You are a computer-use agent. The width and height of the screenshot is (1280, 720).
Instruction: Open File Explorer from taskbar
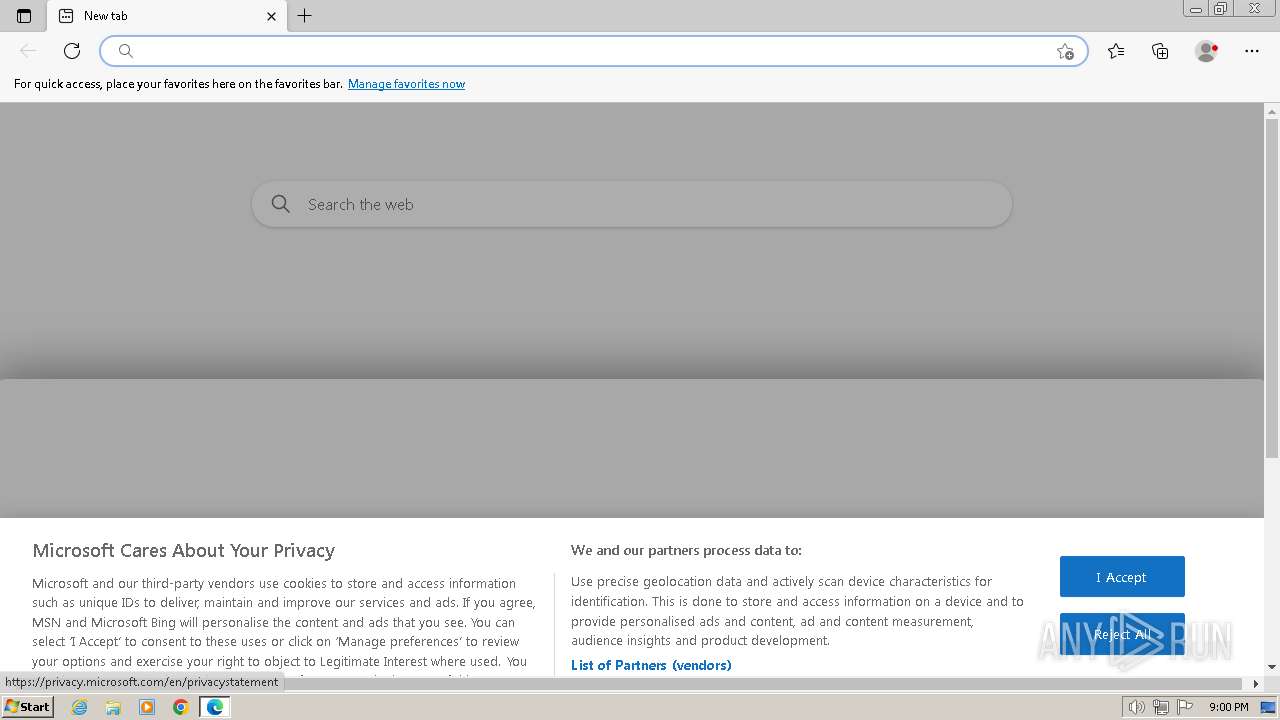(x=113, y=707)
